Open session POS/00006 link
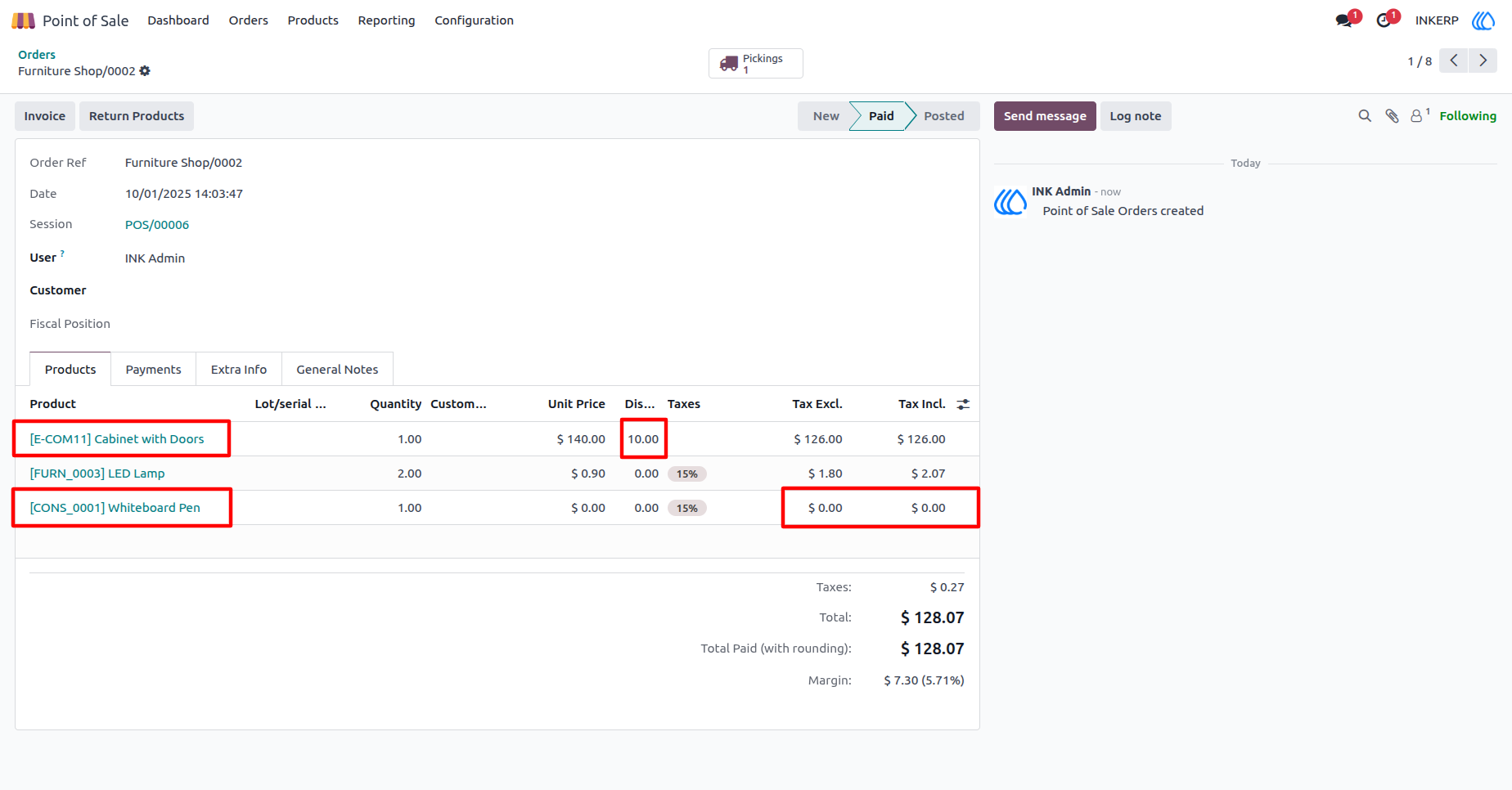 157,225
